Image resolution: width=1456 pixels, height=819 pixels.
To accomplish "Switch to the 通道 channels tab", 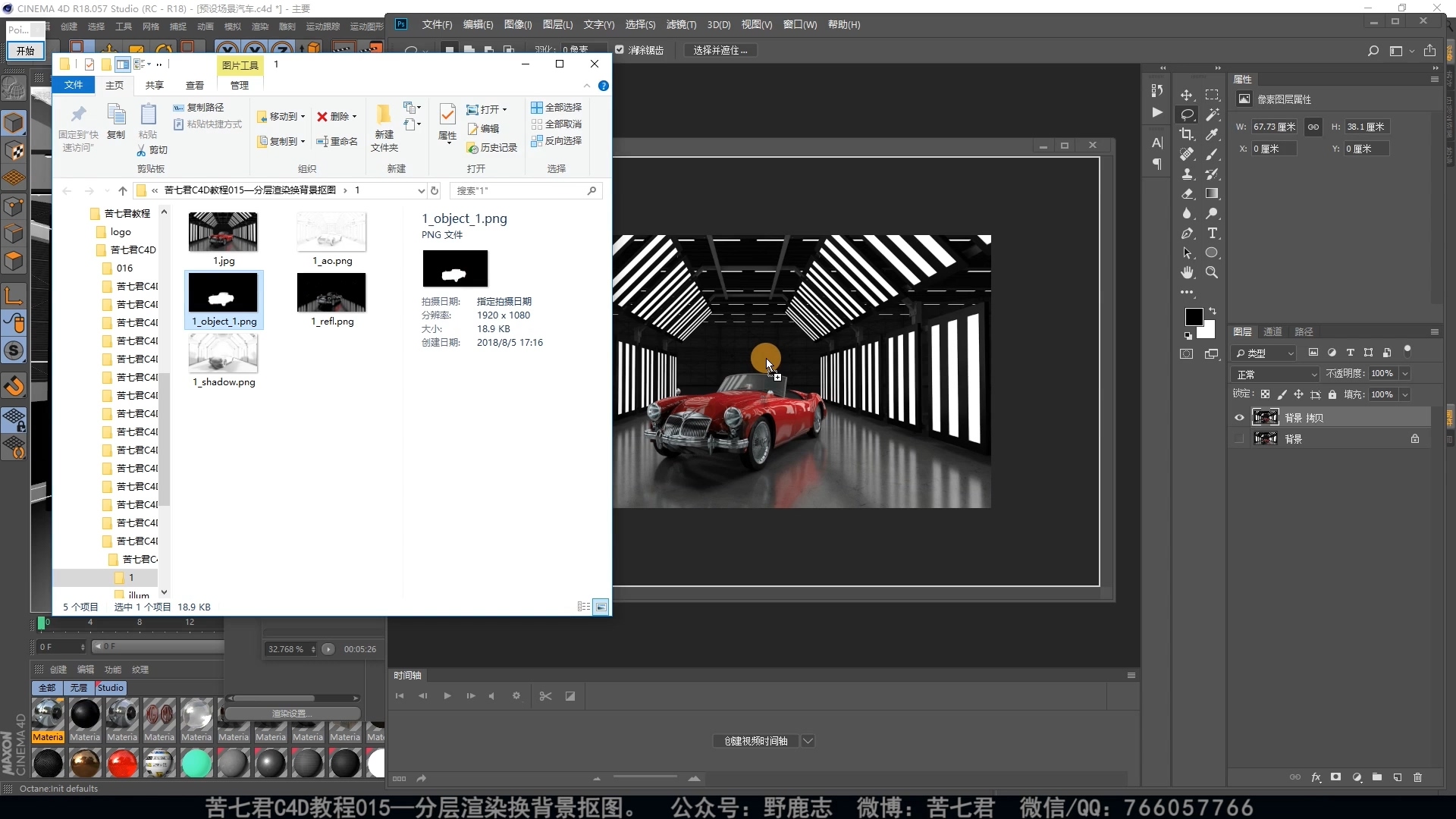I will point(1272,331).
